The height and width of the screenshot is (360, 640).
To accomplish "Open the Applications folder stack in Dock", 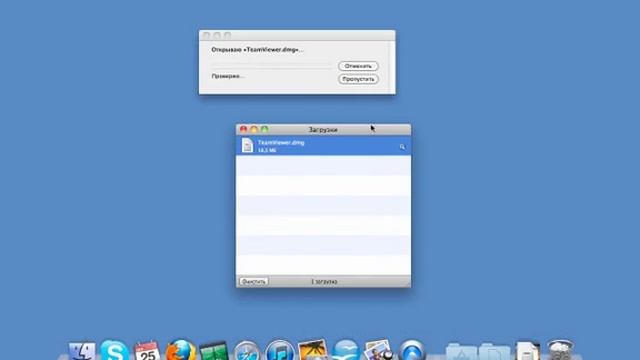I will (x=461, y=352).
